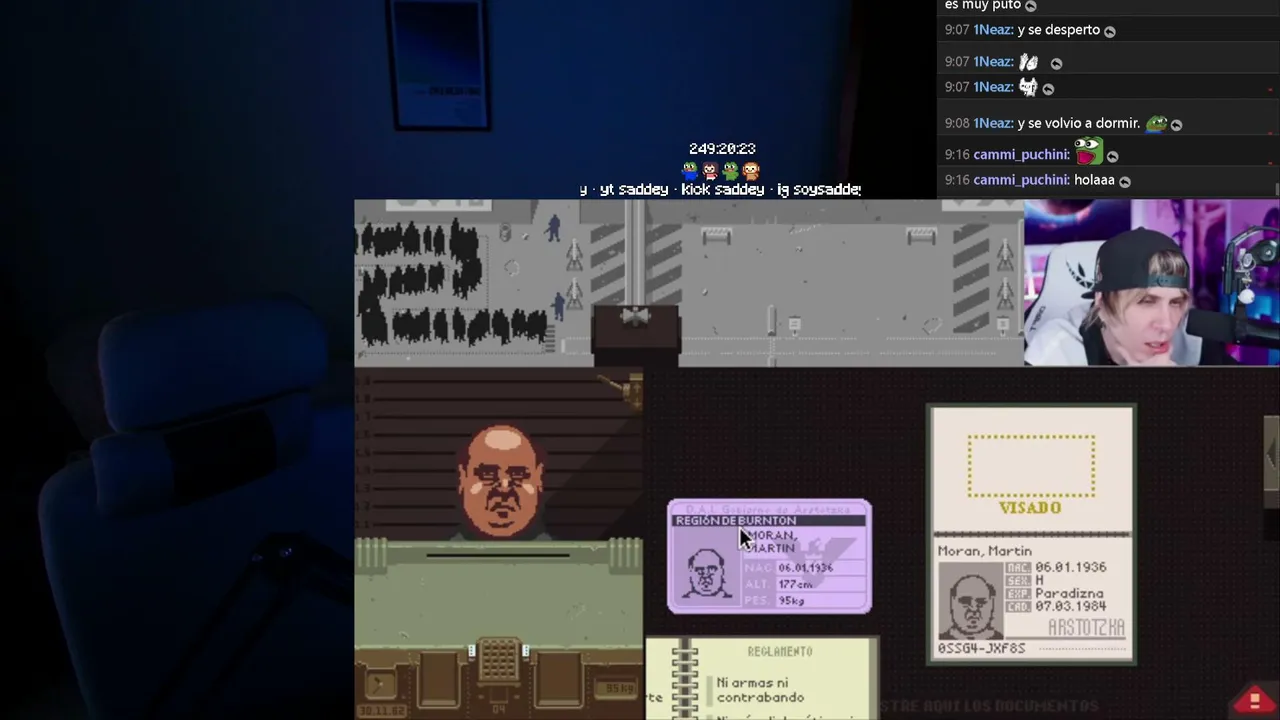Click the reply arrow next to the clapping hands emote
Screen dimensions: 1280x720
coord(1056,63)
